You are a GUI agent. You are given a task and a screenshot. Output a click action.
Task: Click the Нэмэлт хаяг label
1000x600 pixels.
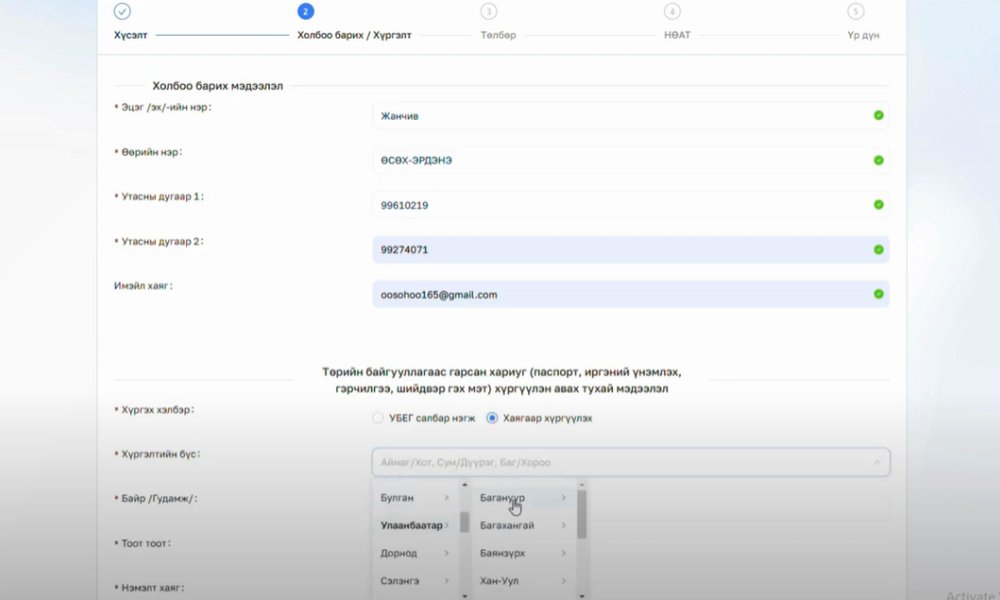click(152, 587)
